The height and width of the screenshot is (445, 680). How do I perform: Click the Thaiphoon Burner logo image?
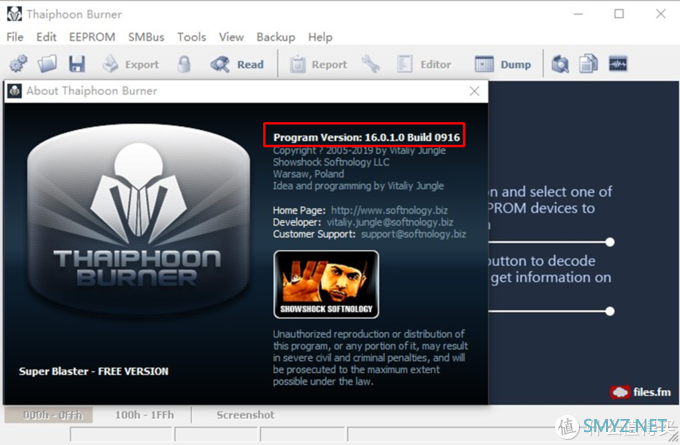[x=138, y=220]
